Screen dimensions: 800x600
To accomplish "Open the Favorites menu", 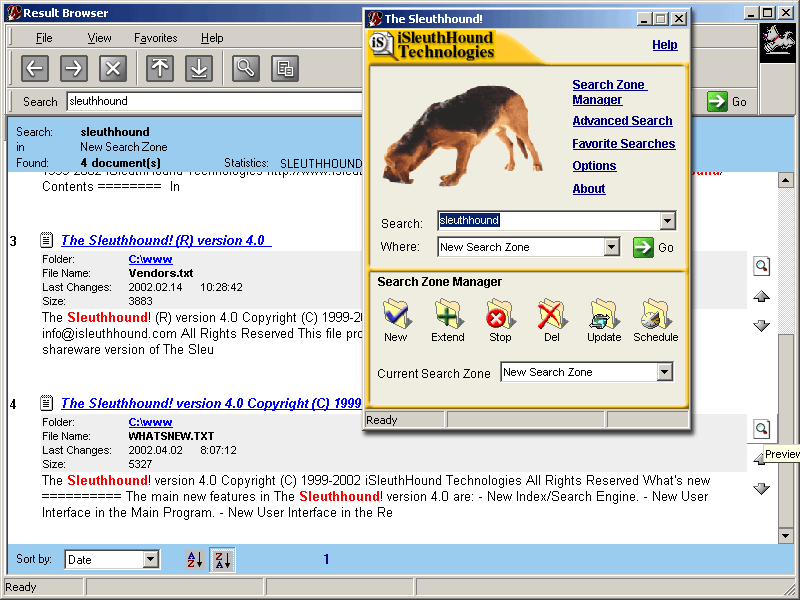I will click(x=156, y=38).
